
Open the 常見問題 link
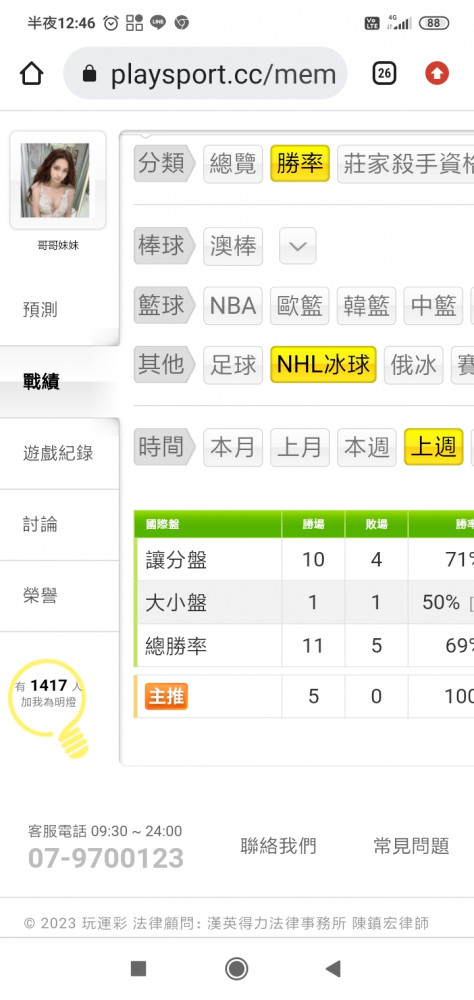411,846
